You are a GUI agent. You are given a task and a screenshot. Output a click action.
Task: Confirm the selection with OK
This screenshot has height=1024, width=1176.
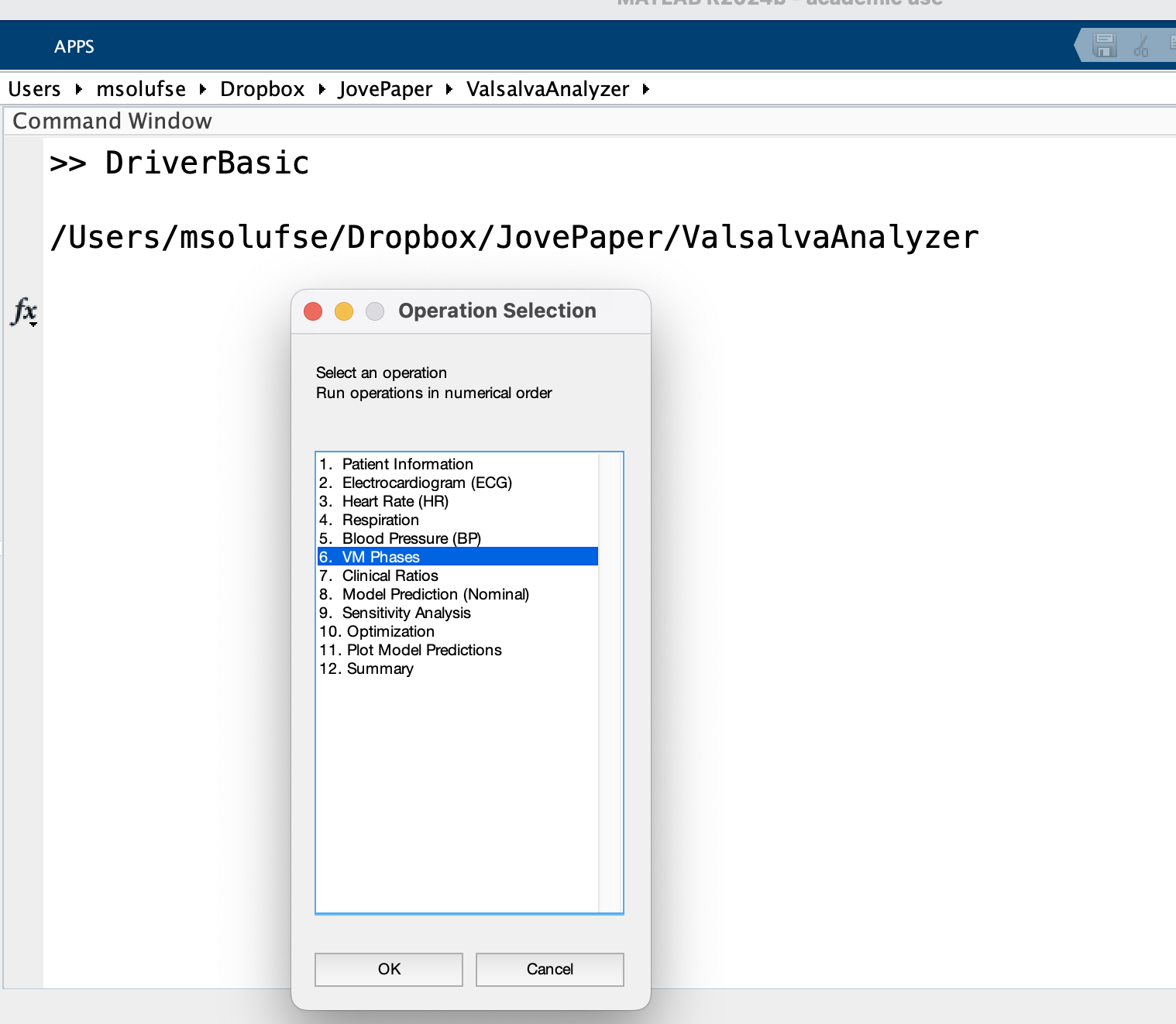[389, 969]
